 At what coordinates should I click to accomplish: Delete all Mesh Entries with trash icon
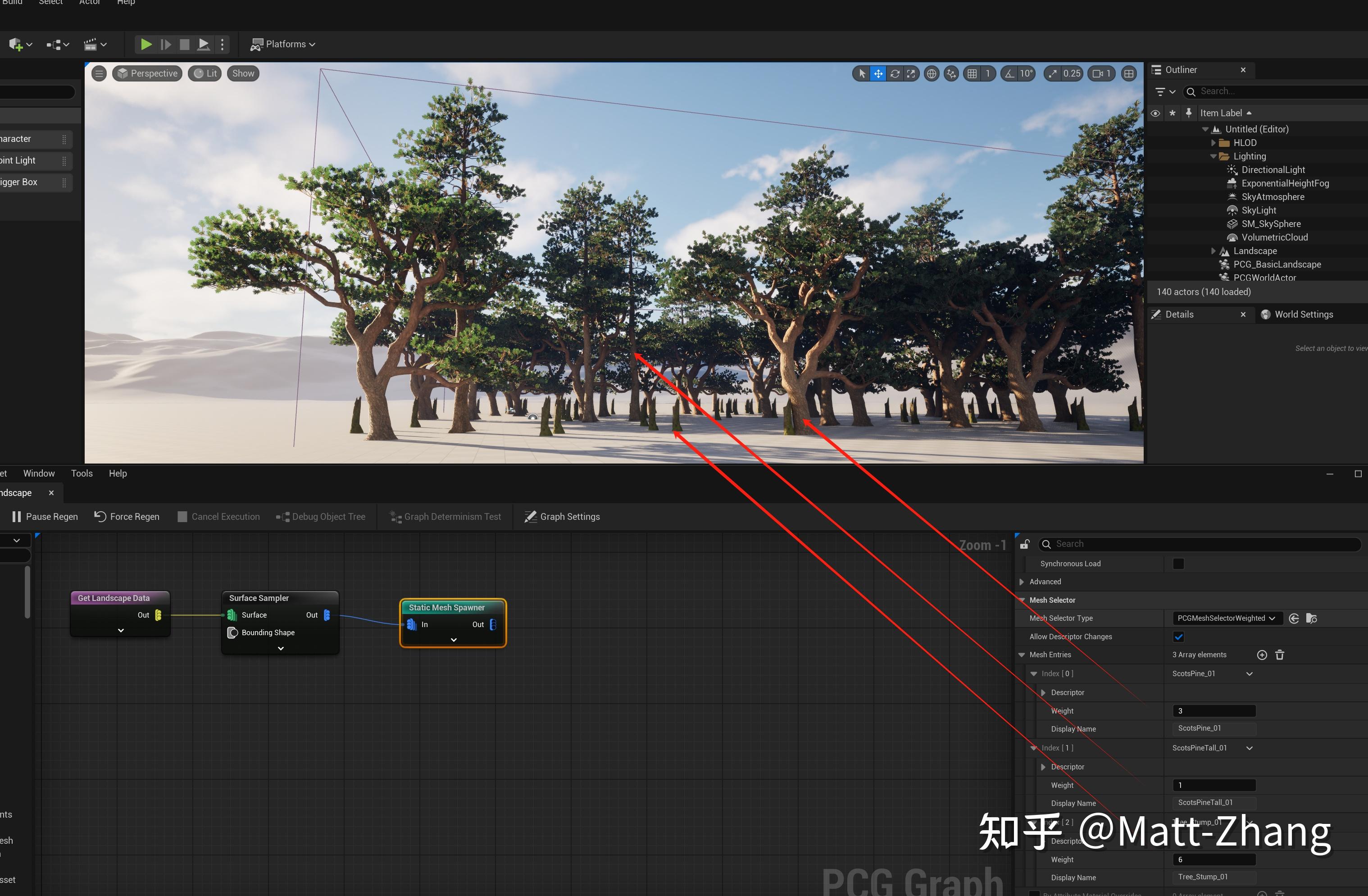click(x=1279, y=655)
